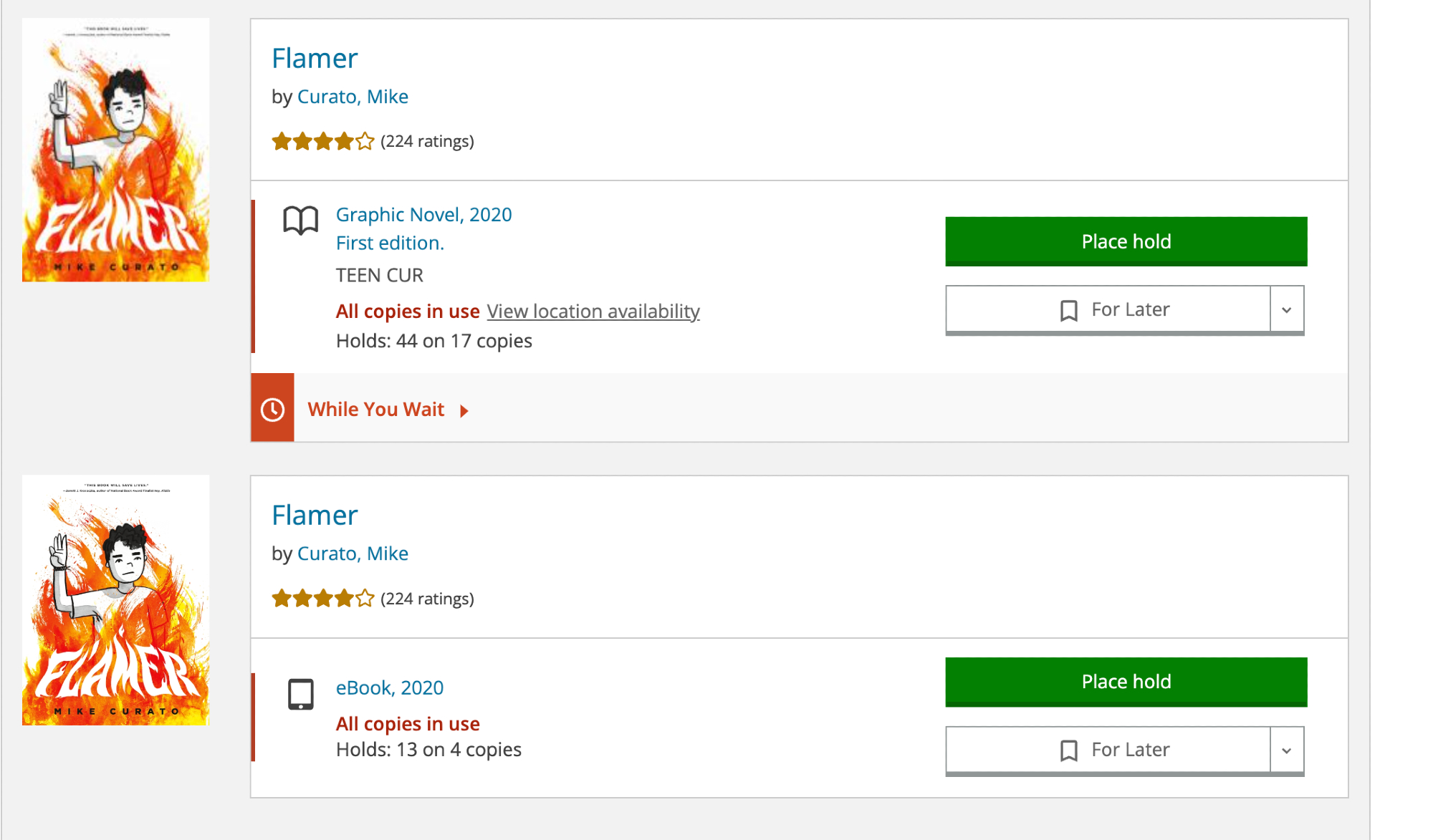The image size is (1433, 840).
Task: Open the graphic novel For Later dropdown arrow
Action: click(1287, 310)
